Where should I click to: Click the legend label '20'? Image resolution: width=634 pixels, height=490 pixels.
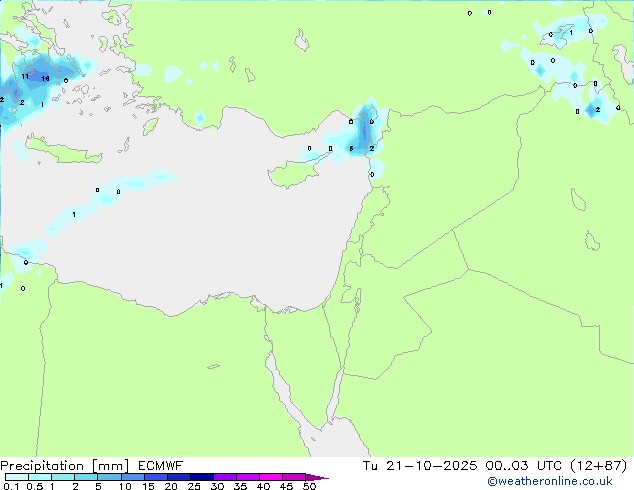tap(171, 486)
